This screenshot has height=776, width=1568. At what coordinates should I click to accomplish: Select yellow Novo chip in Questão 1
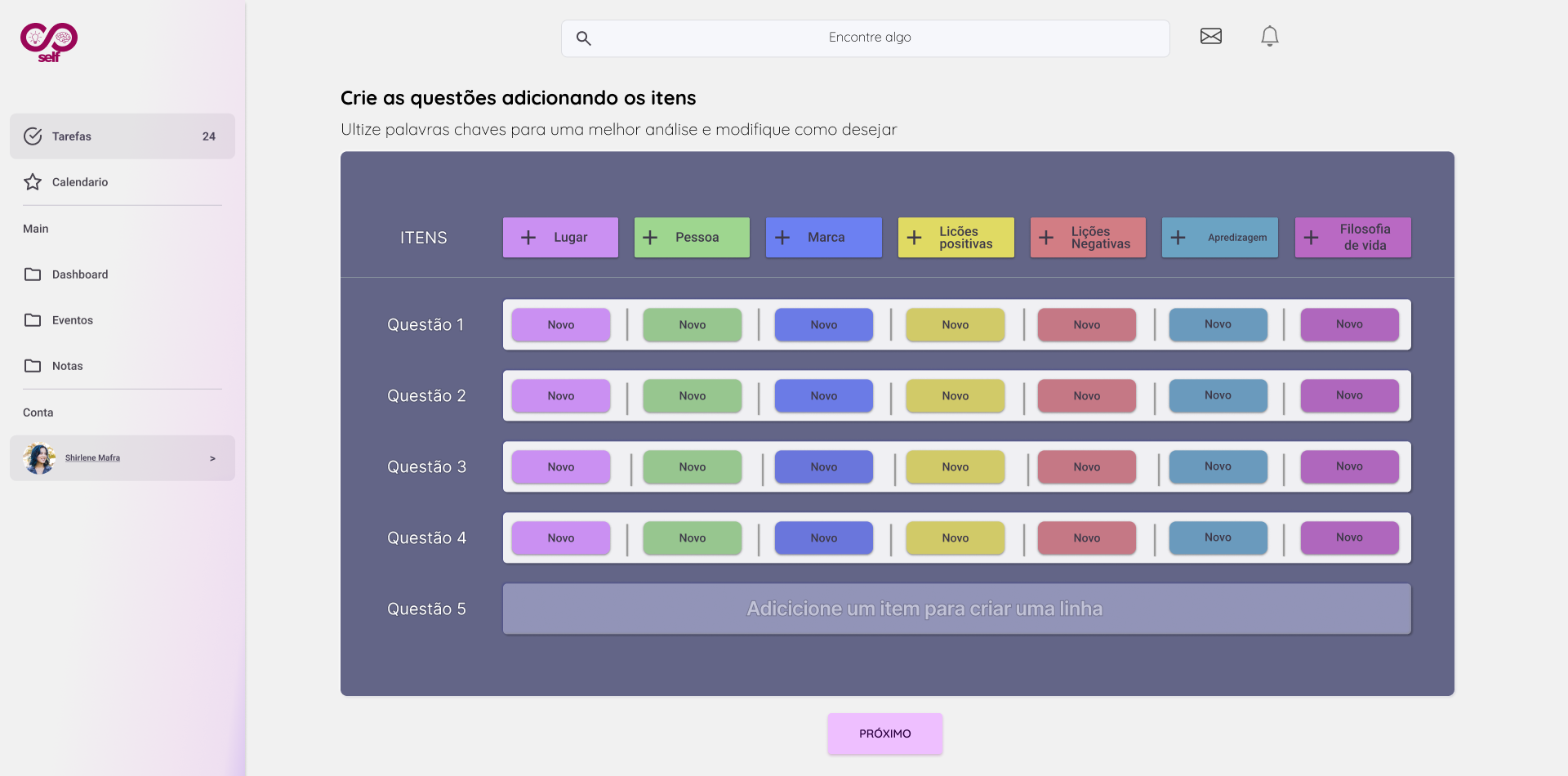(955, 324)
